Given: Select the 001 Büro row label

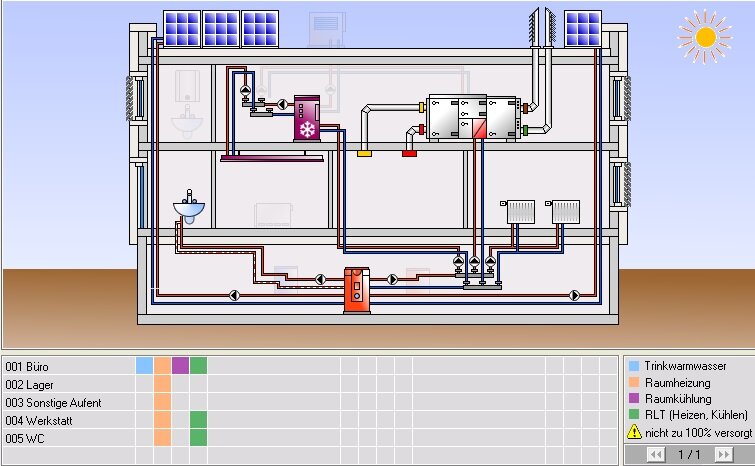Looking at the screenshot, I should (x=27, y=367).
